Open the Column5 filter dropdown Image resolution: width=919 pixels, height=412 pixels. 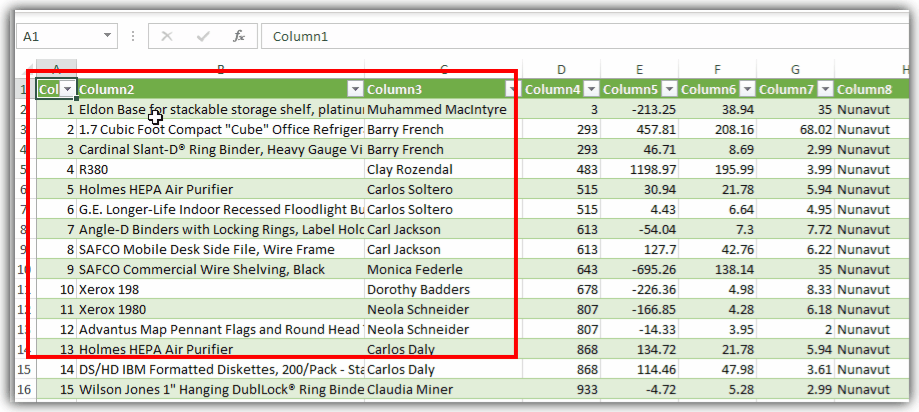coord(670,89)
